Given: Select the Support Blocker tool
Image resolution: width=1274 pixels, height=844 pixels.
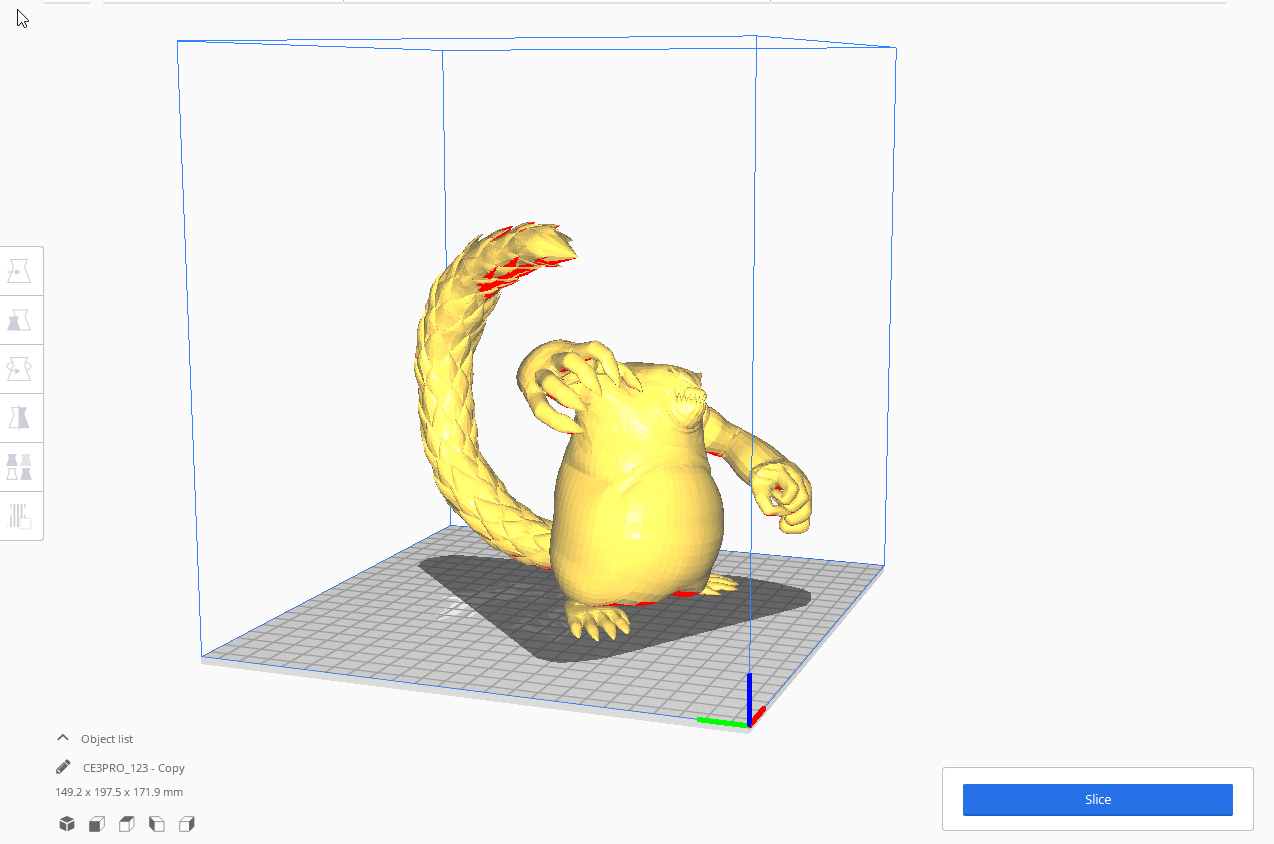Looking at the screenshot, I should tap(21, 516).
